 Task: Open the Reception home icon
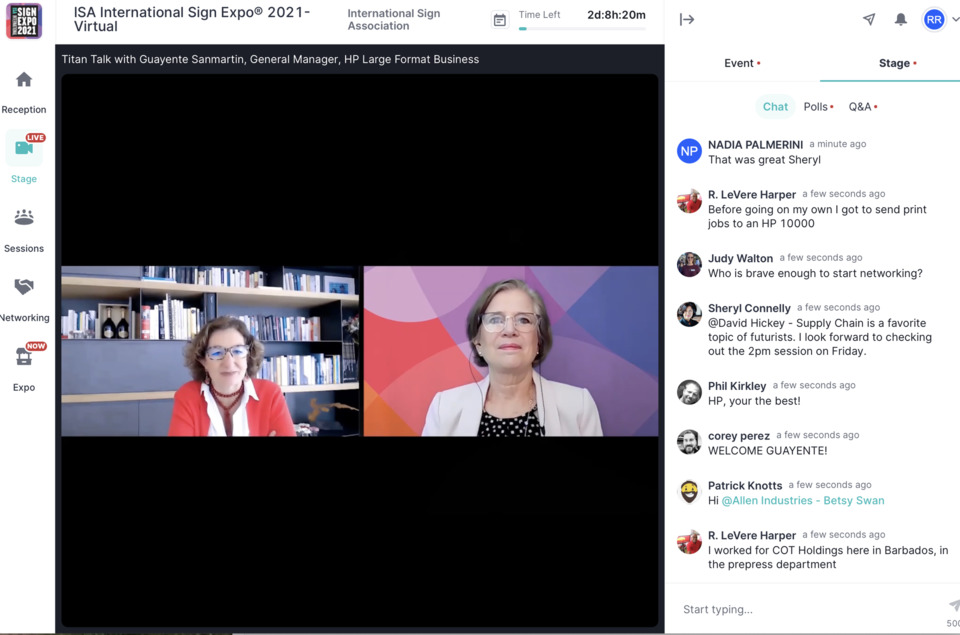click(x=24, y=80)
